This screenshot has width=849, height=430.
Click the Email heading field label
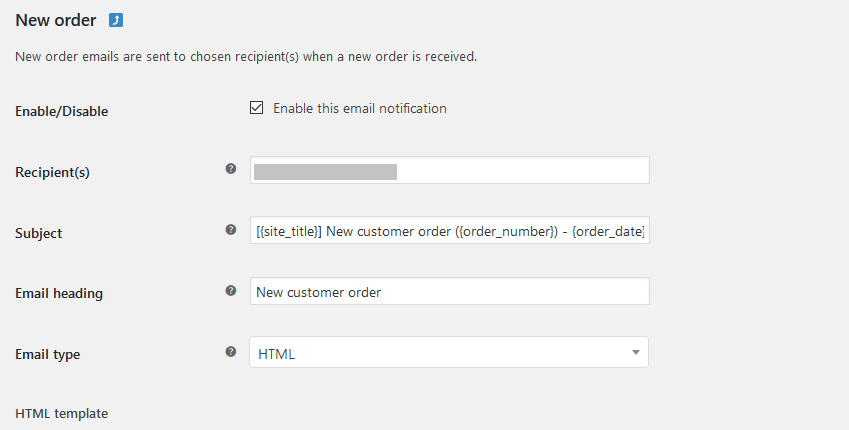point(59,293)
